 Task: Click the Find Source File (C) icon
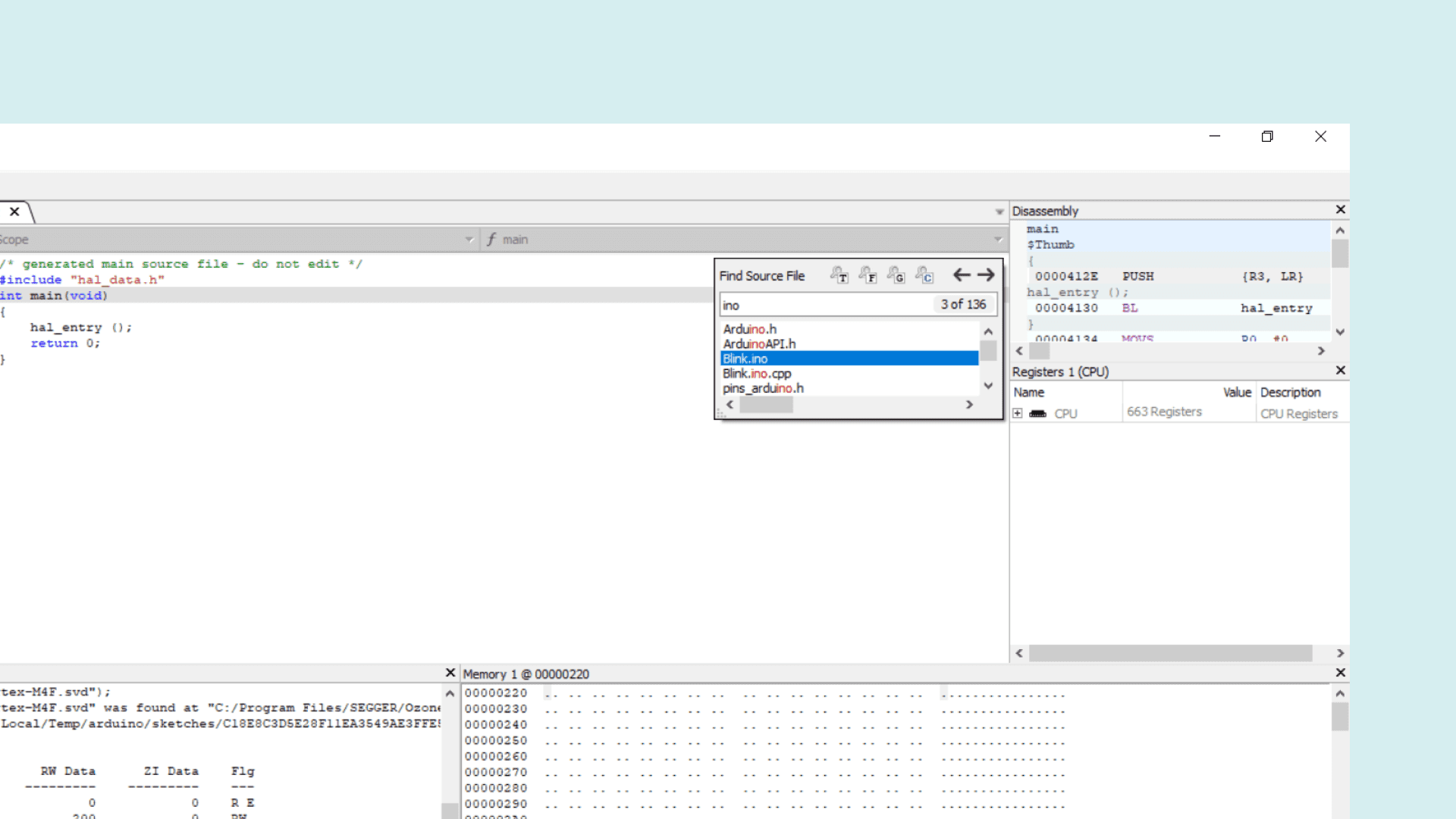[x=924, y=275]
